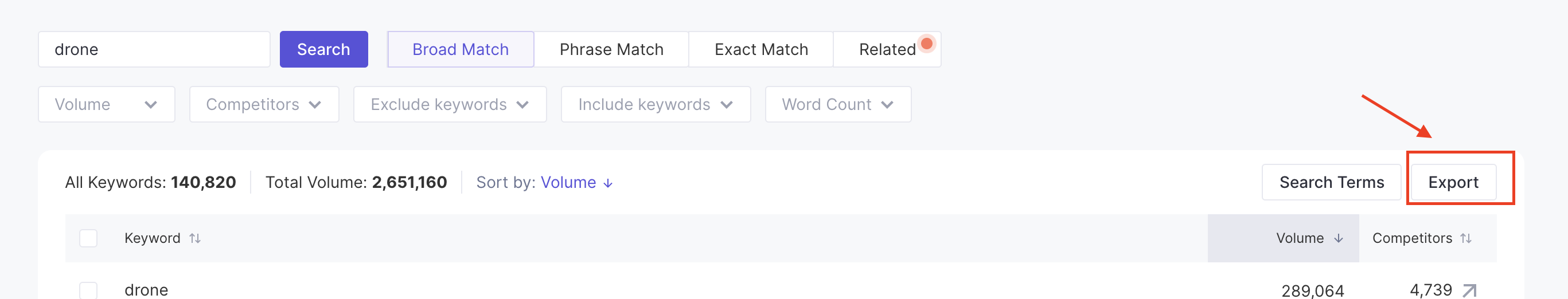1568x299 pixels.
Task: Select the Exact Match tab
Action: [x=761, y=49]
